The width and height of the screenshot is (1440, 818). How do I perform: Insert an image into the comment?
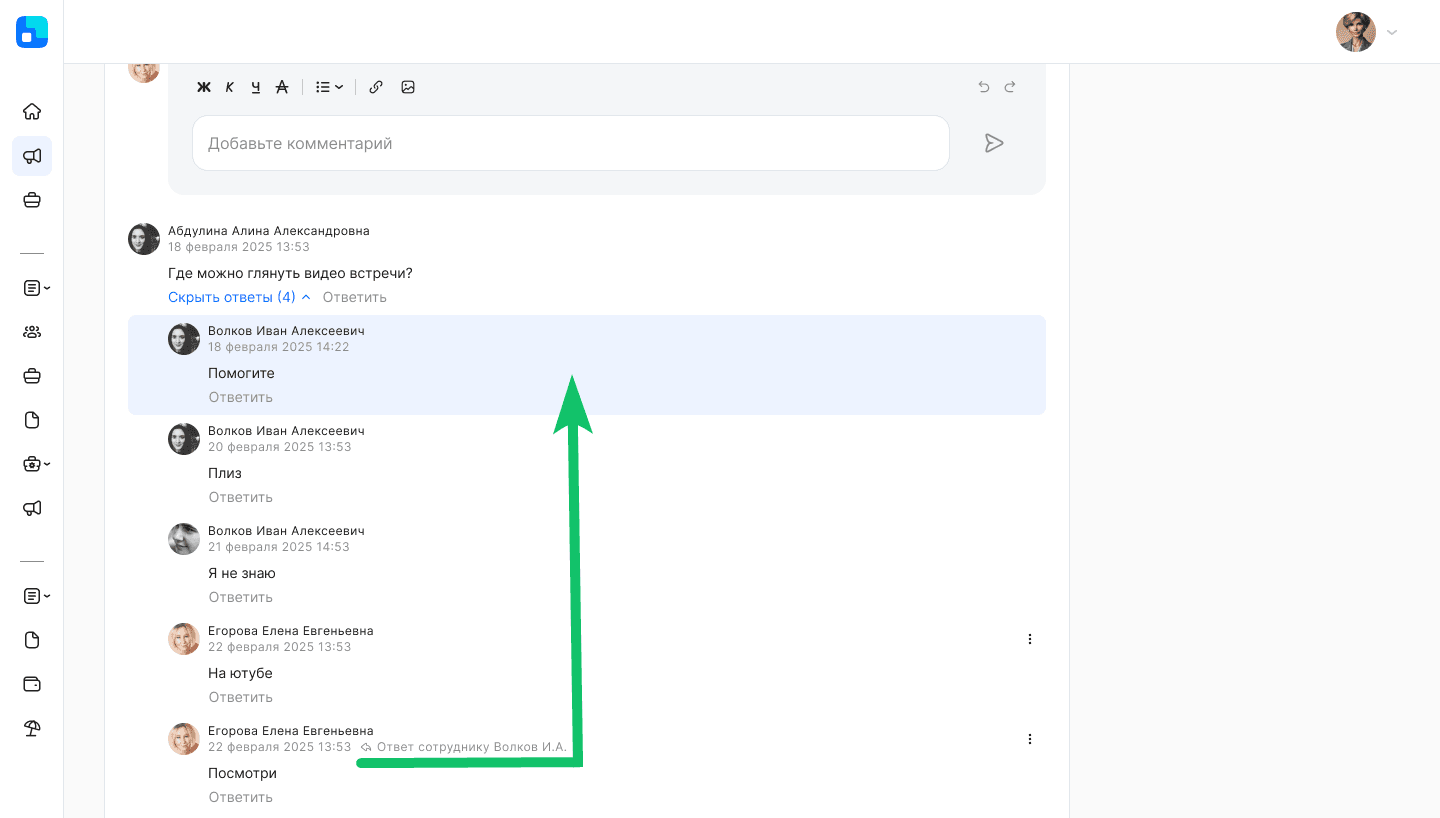[x=408, y=87]
